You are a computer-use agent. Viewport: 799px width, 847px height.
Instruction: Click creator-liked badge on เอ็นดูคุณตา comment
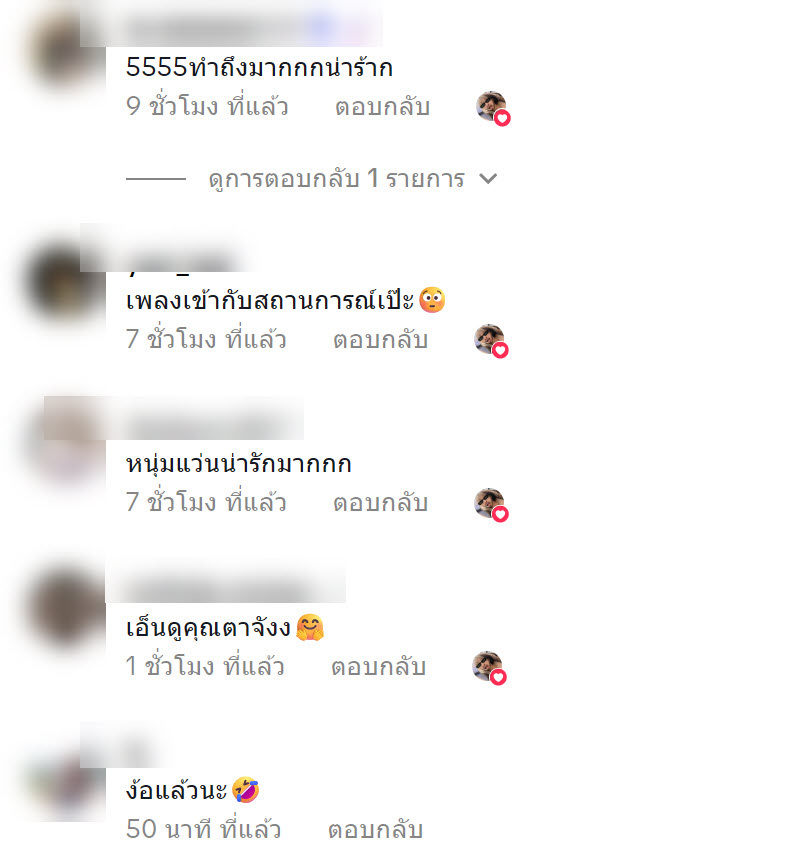coord(489,668)
